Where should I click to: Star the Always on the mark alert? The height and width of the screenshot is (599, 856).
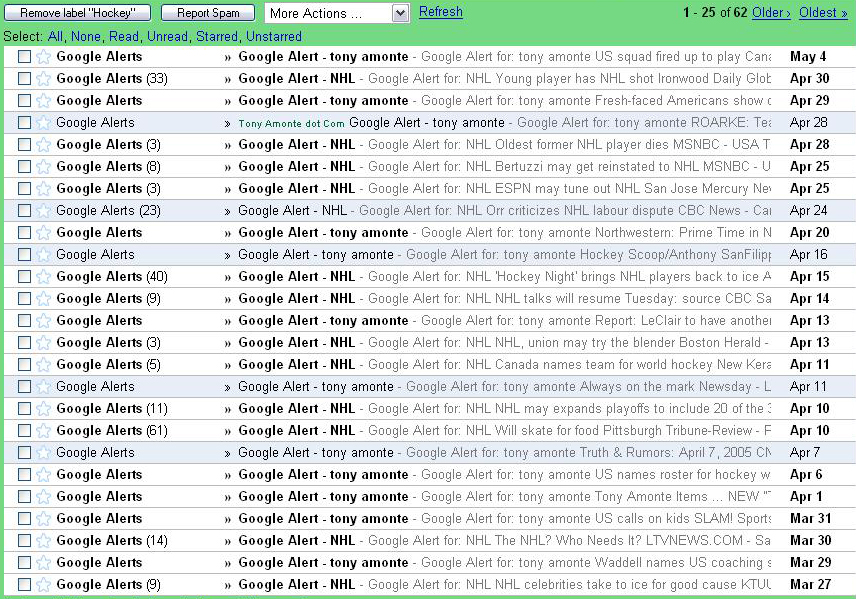(43, 387)
